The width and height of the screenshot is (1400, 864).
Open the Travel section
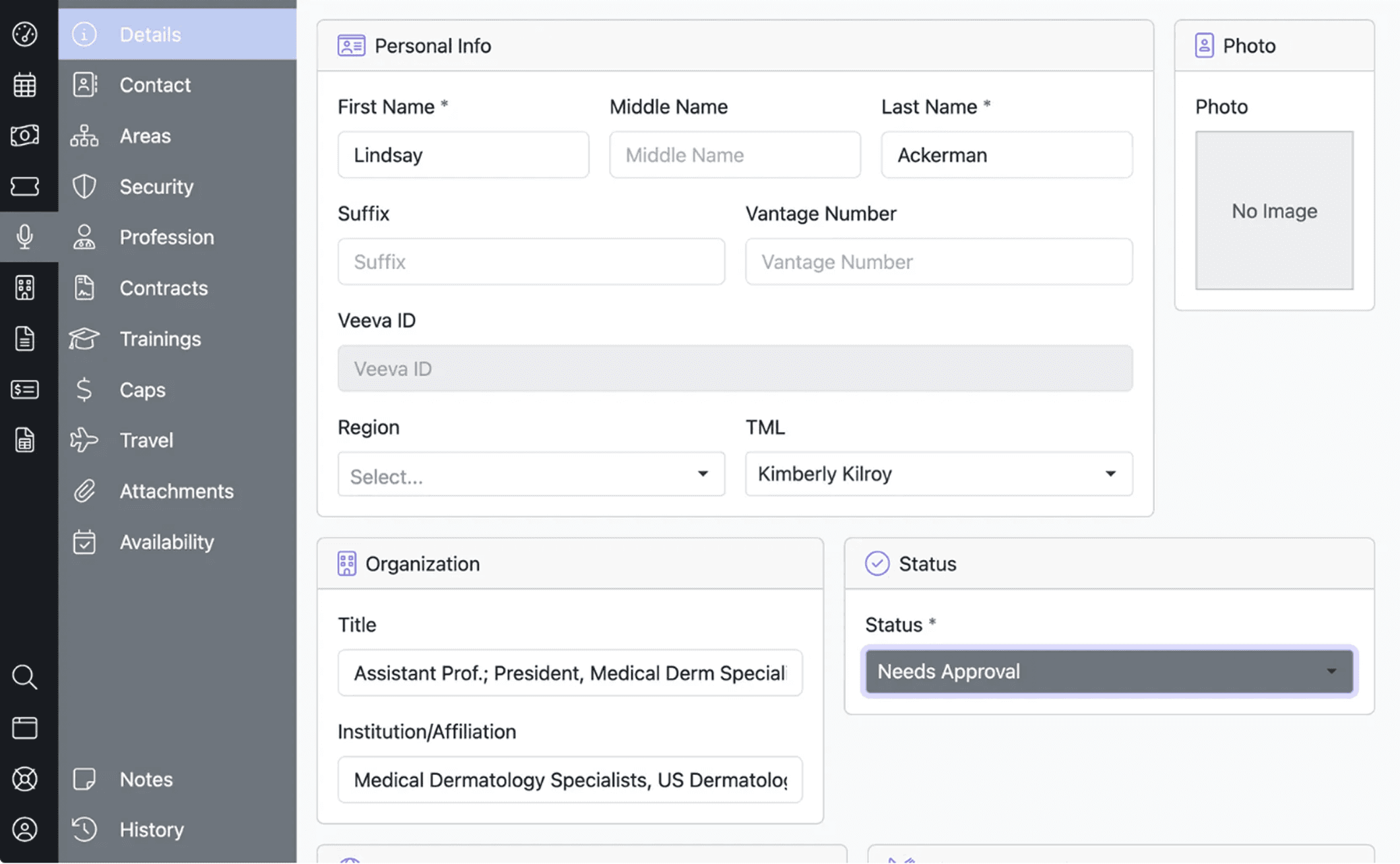point(146,440)
